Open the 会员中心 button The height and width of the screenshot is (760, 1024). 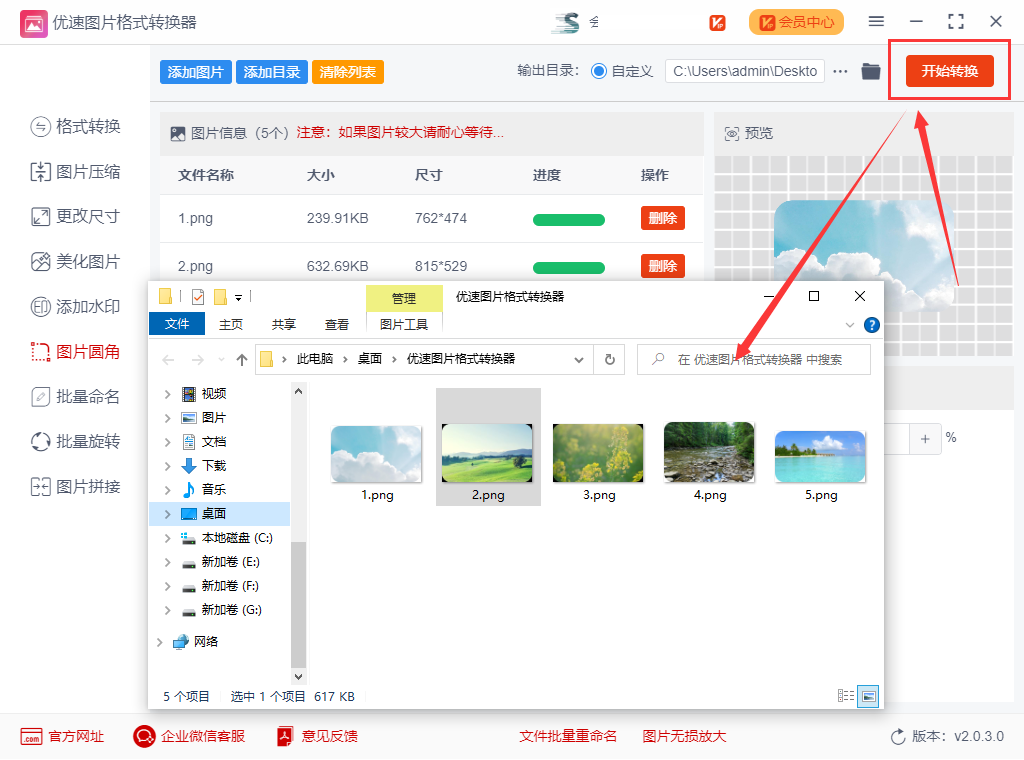coord(796,22)
